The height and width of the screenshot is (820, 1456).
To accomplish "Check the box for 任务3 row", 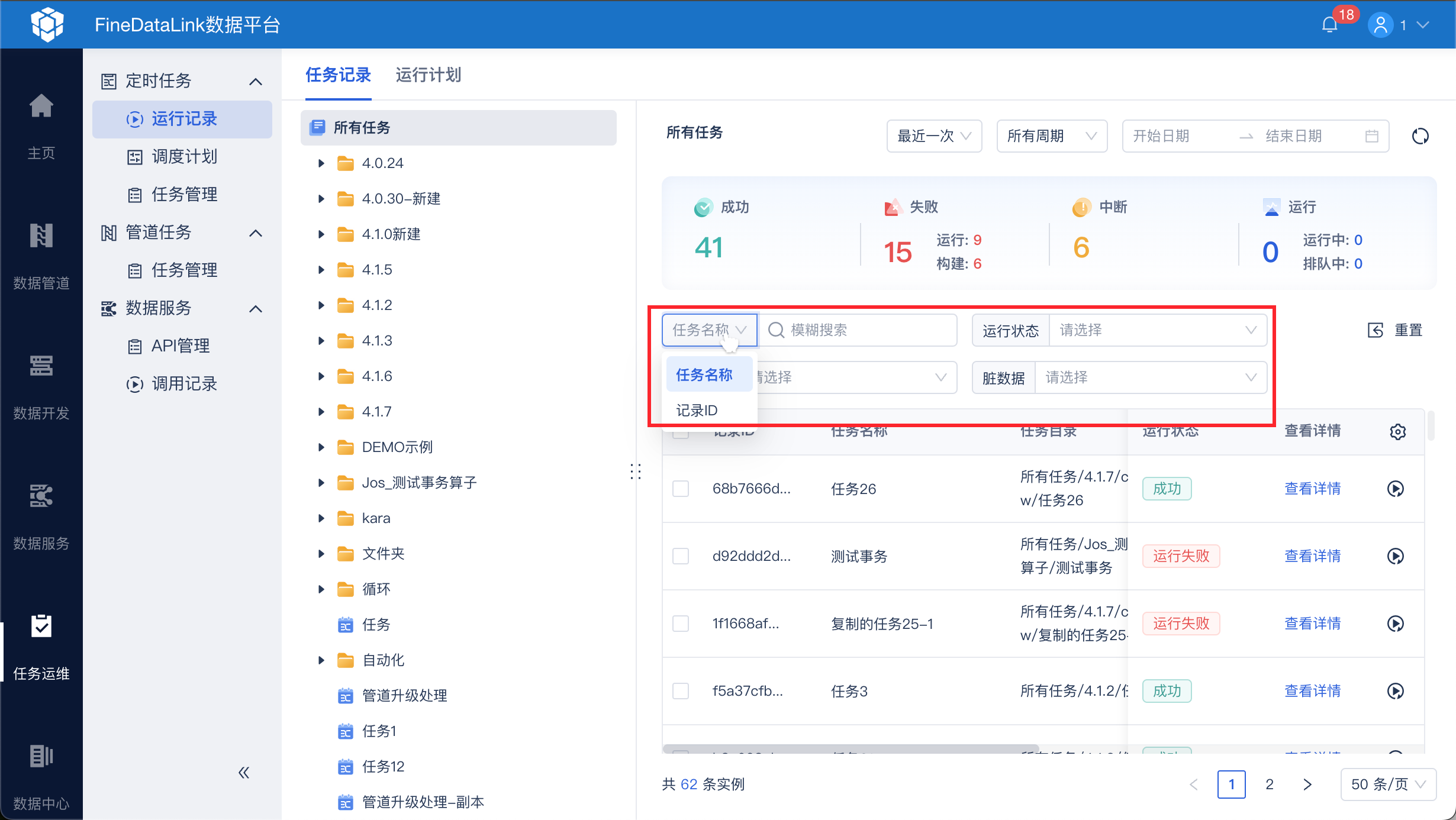I will pyautogui.click(x=681, y=691).
